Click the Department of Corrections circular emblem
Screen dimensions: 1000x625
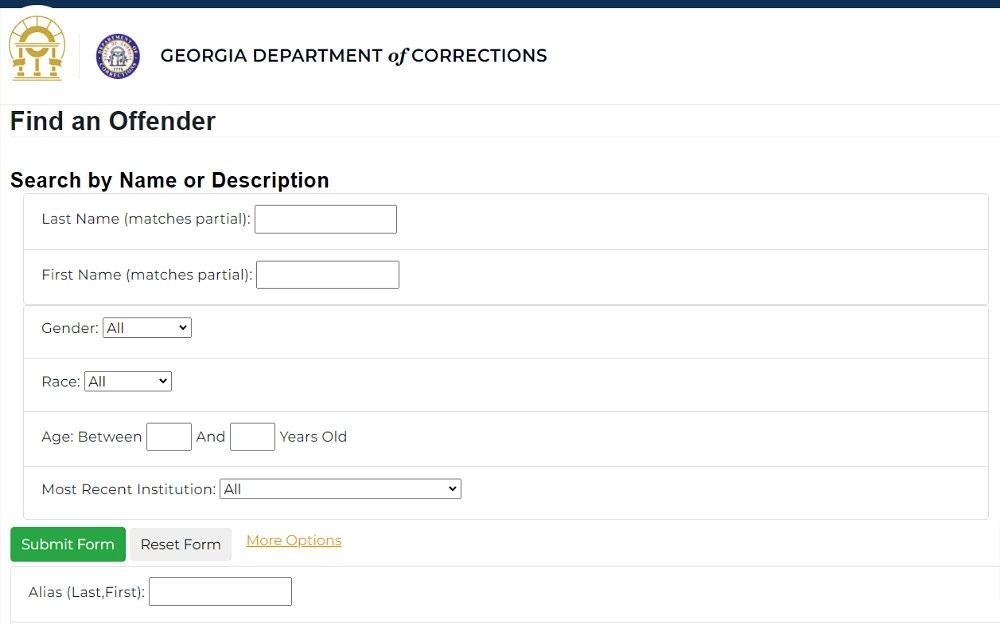(116, 57)
